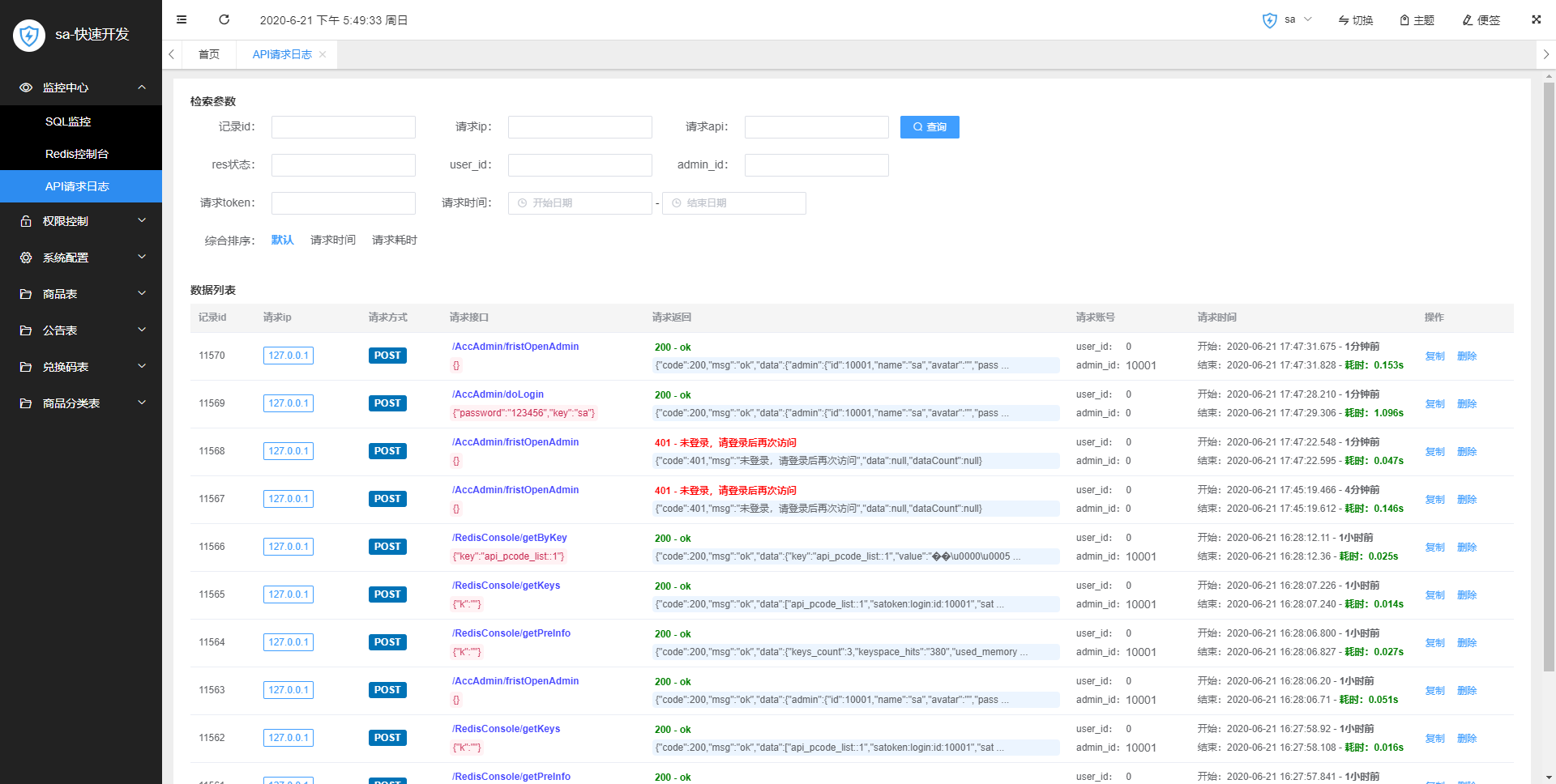Open the sa user dropdown
Viewport: 1556px width, 784px height.
[1288, 20]
